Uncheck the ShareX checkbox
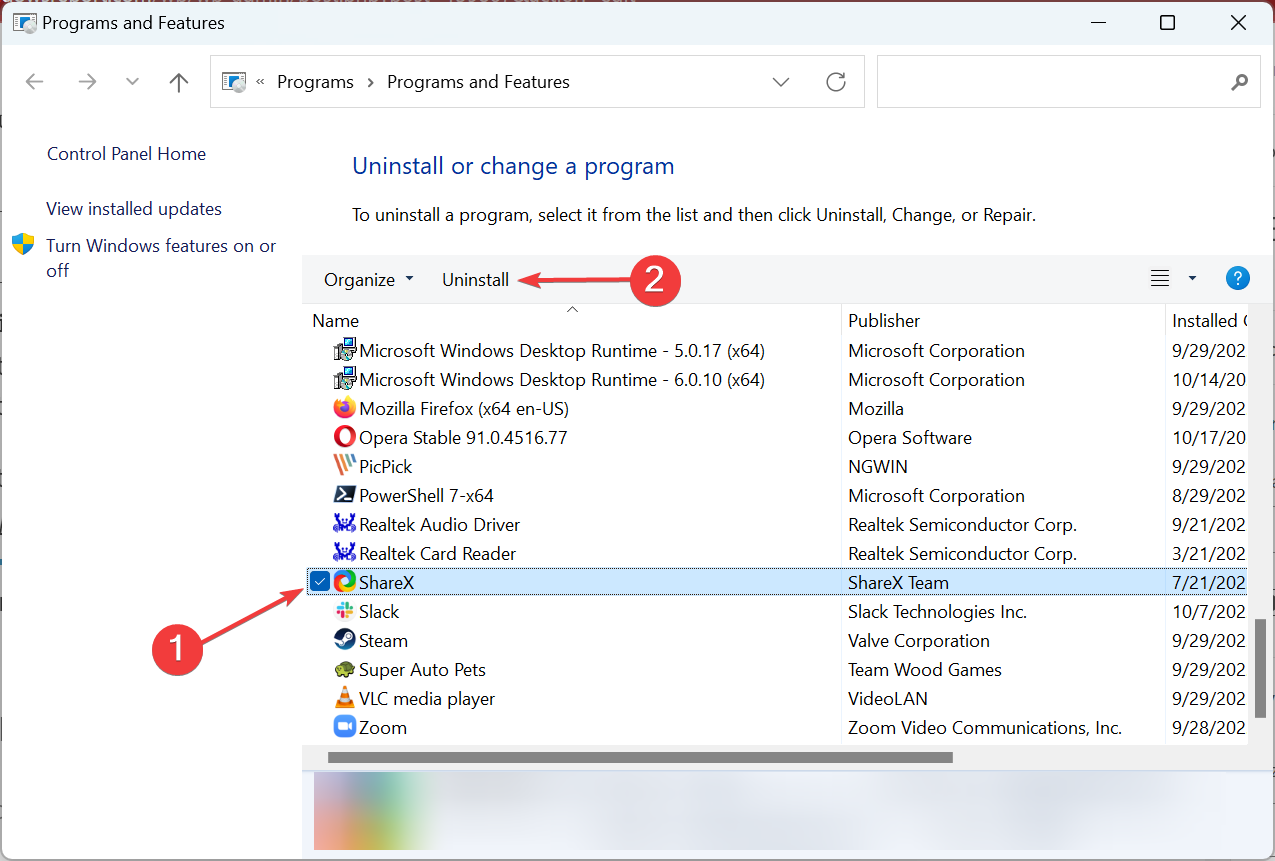1275x861 pixels. (319, 582)
